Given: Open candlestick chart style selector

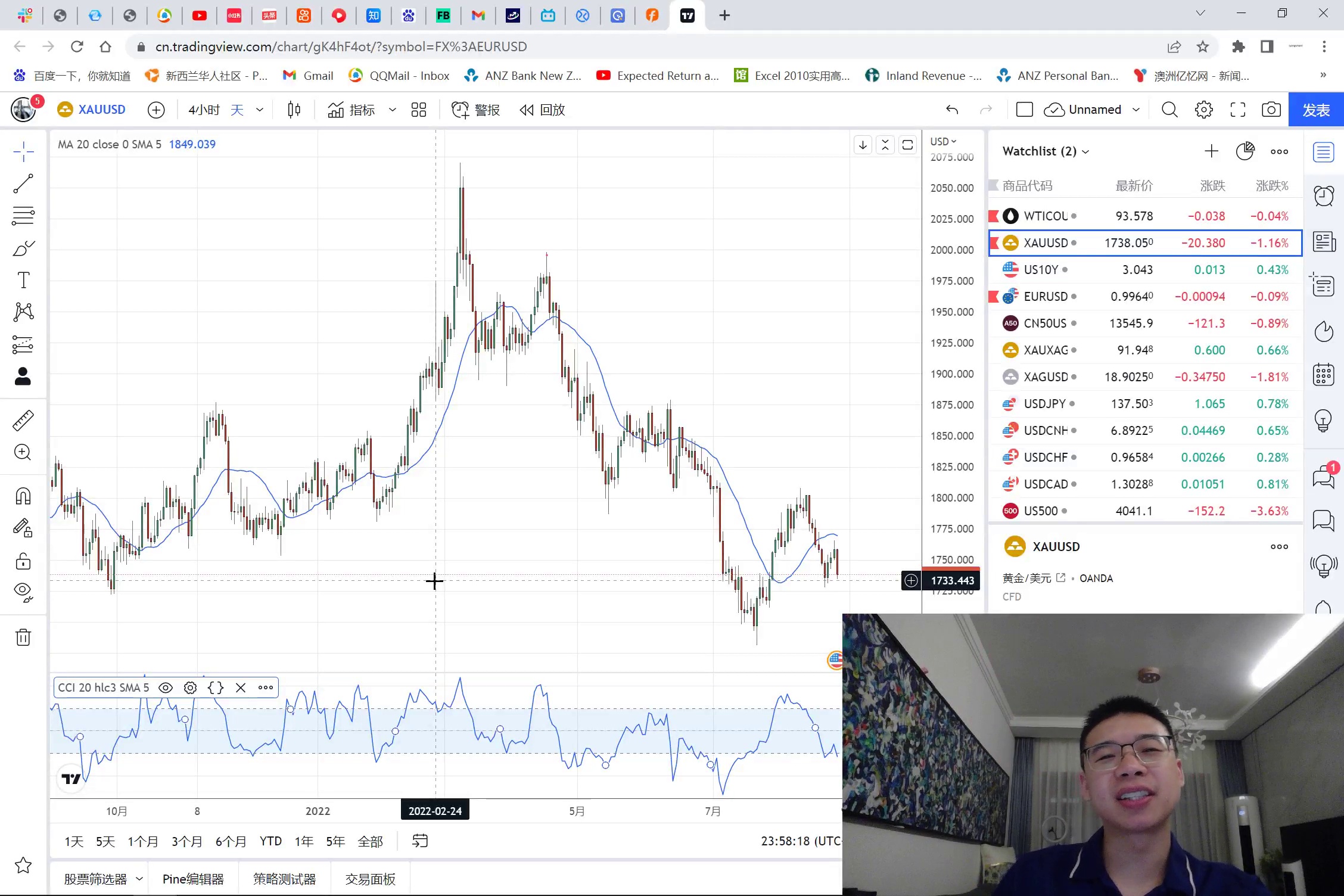Looking at the screenshot, I should point(294,110).
